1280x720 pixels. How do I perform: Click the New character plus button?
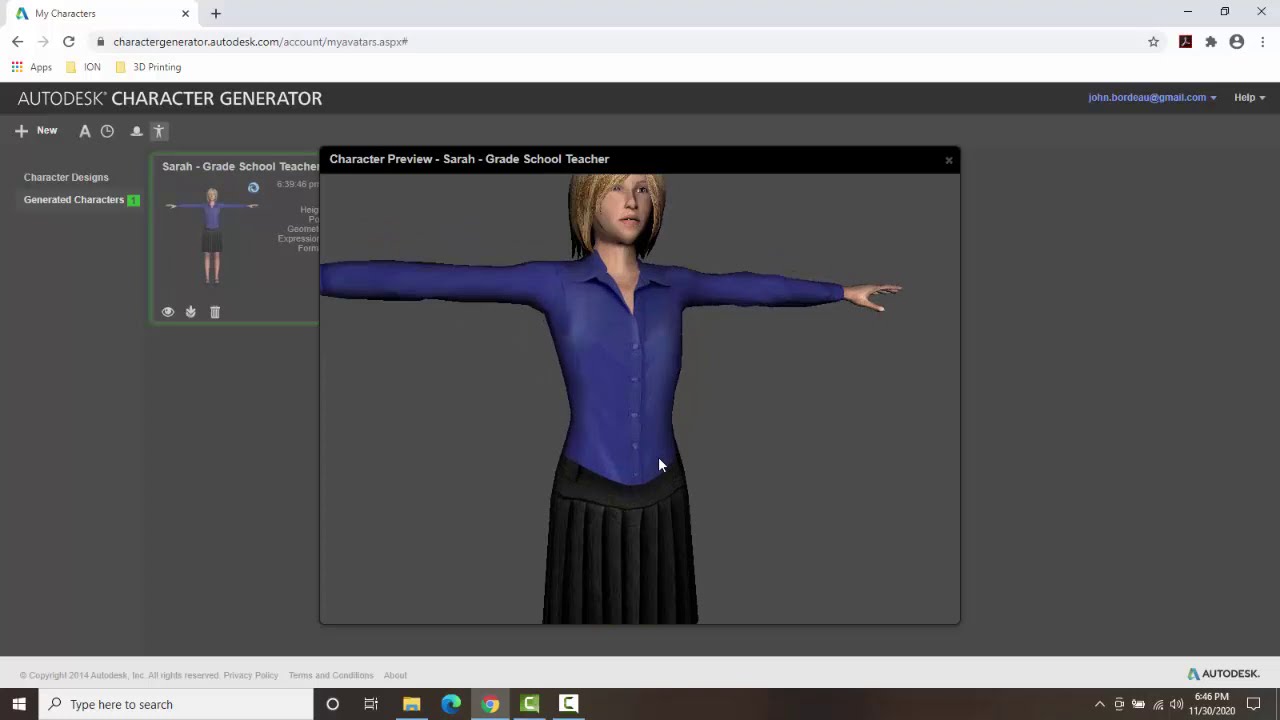[x=35, y=131]
